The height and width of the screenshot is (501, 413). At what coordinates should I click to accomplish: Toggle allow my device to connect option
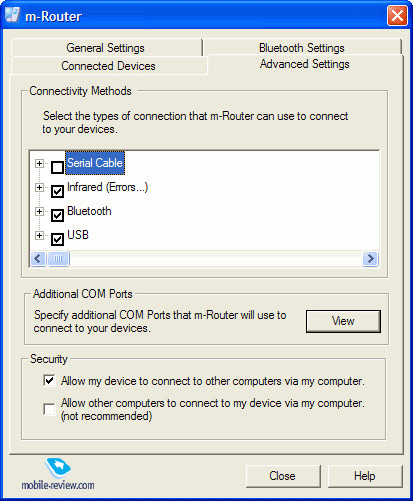coord(49,380)
